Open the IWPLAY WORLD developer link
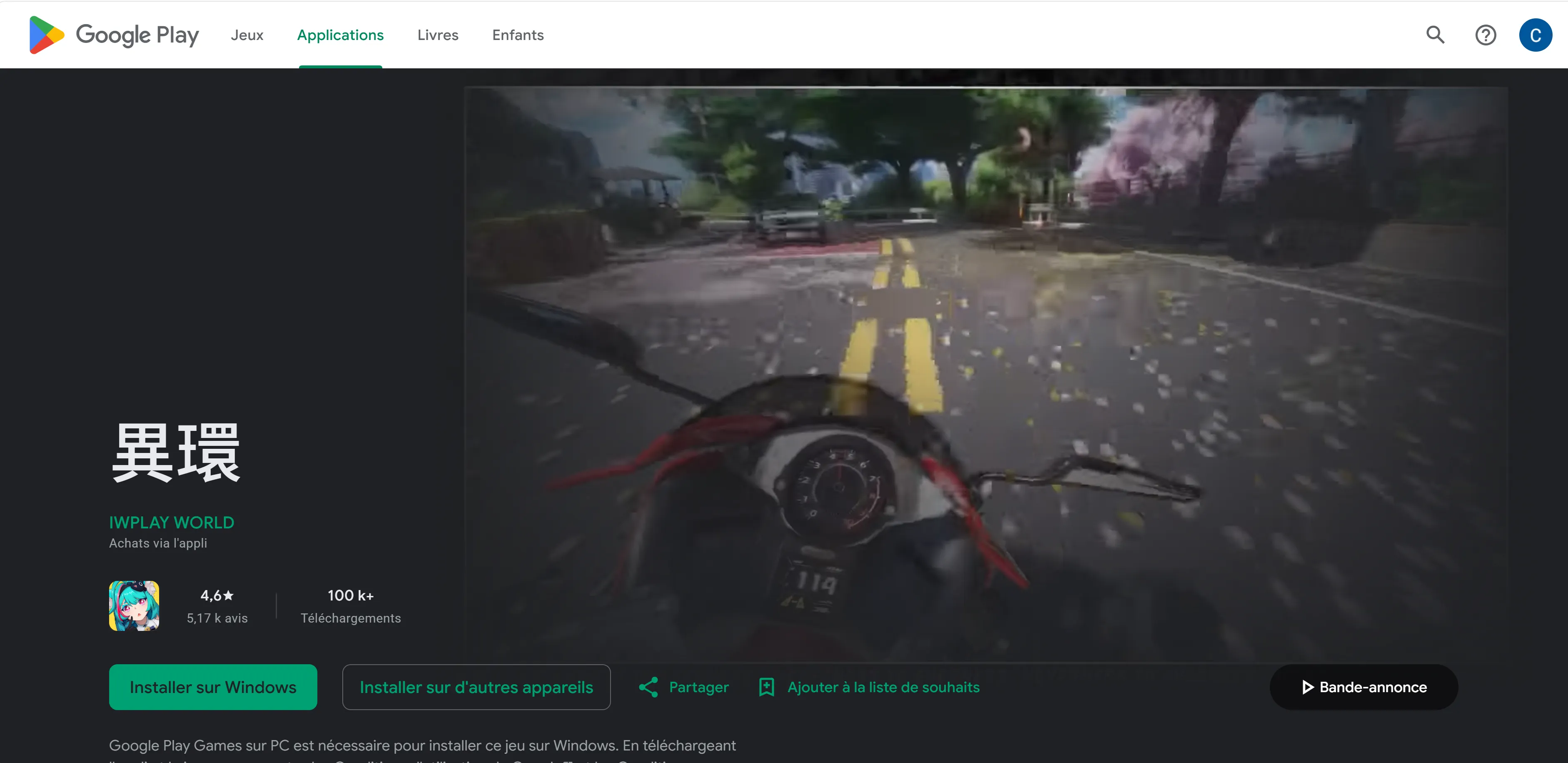1568x763 pixels. tap(172, 523)
